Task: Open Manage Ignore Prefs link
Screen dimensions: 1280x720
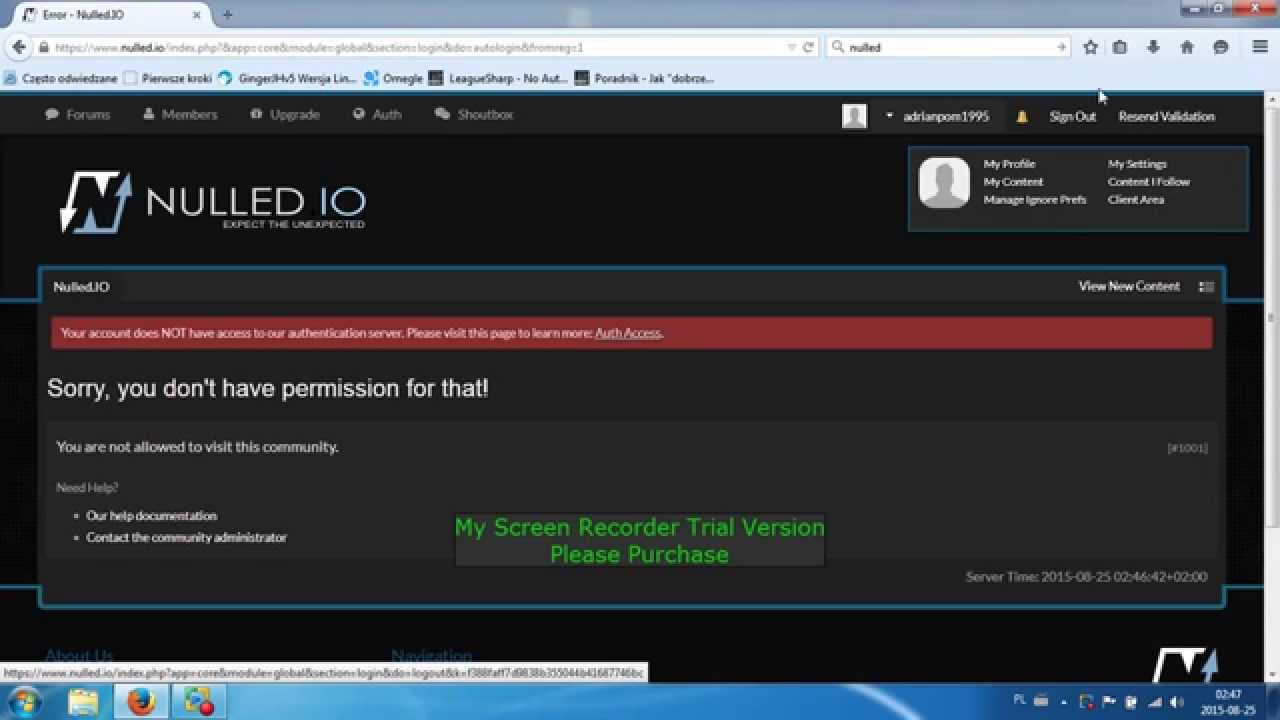Action: coord(1034,200)
